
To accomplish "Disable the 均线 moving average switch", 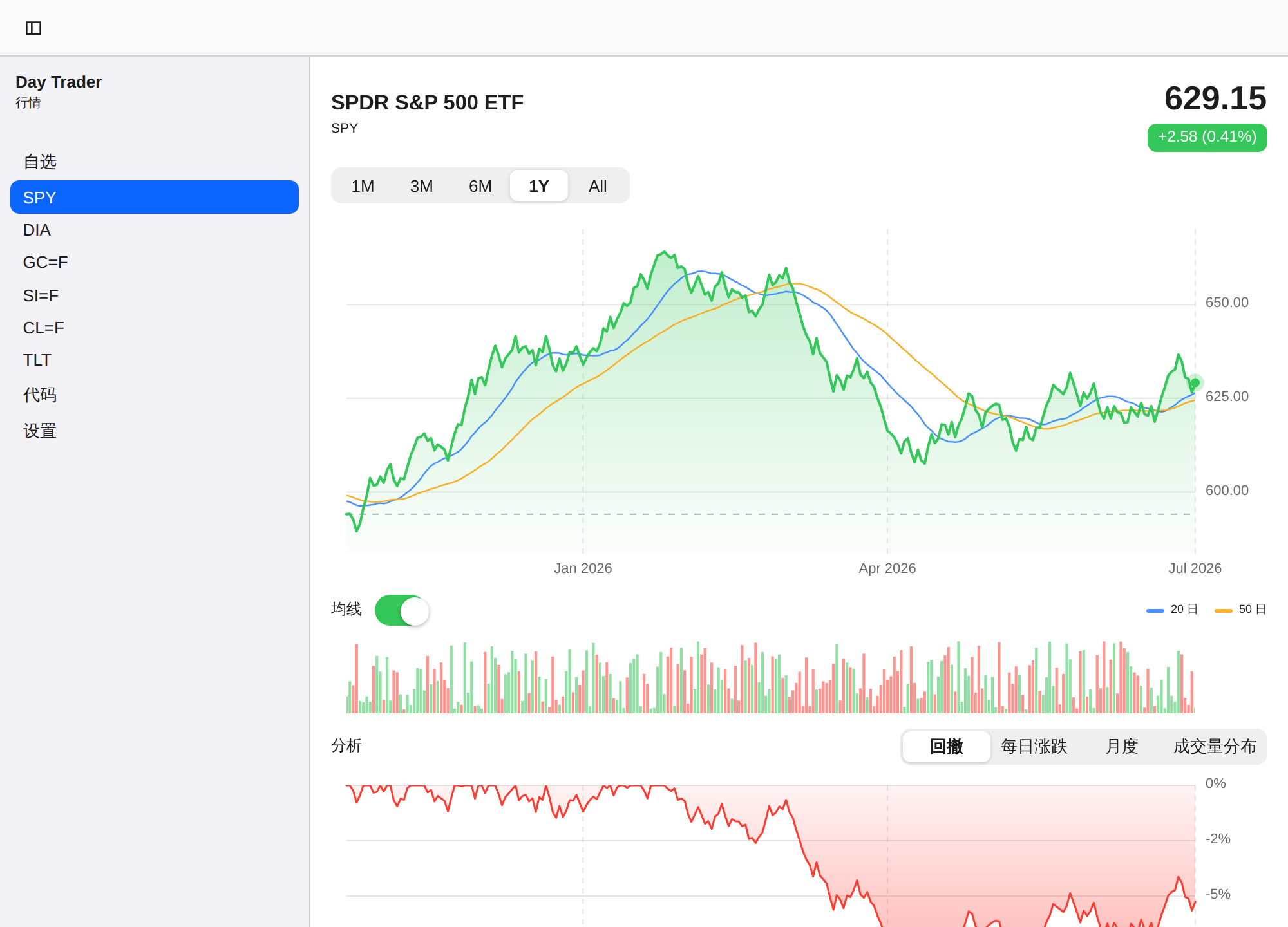I will tap(402, 610).
